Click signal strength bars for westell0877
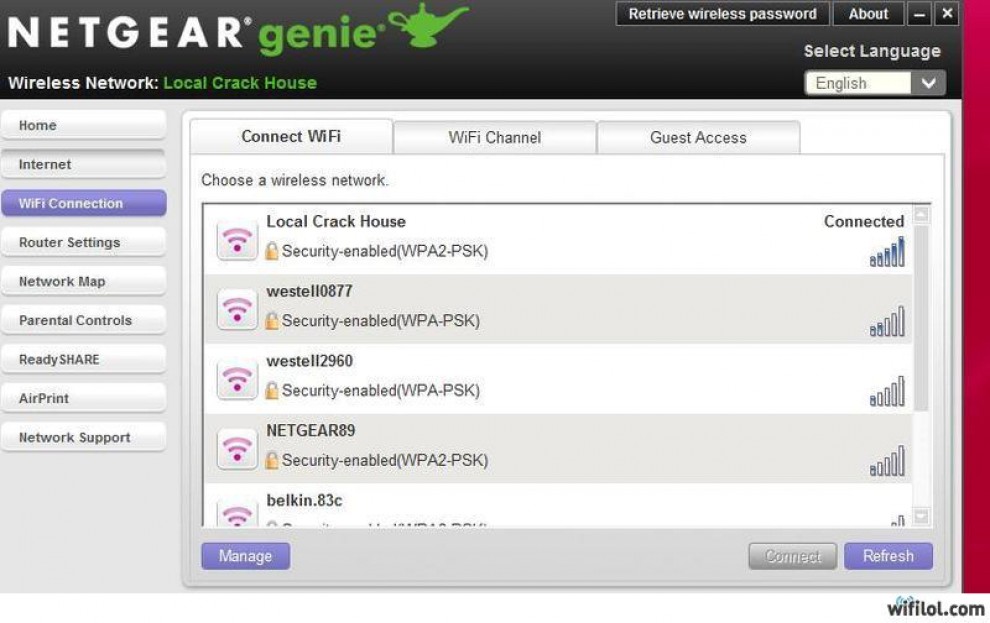990x623 pixels. 887,321
